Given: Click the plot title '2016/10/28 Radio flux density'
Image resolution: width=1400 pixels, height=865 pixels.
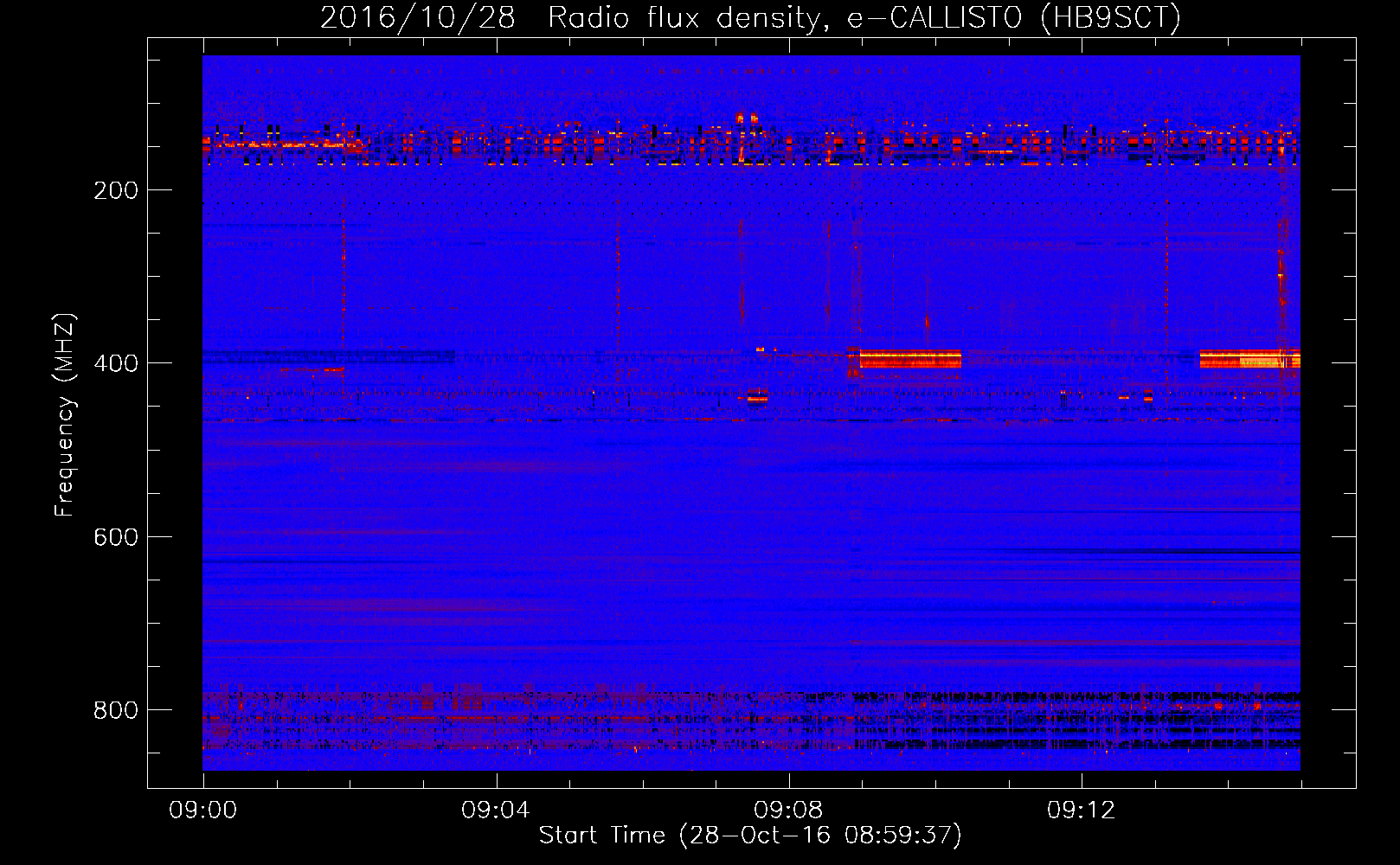Looking at the screenshot, I should point(750,17).
